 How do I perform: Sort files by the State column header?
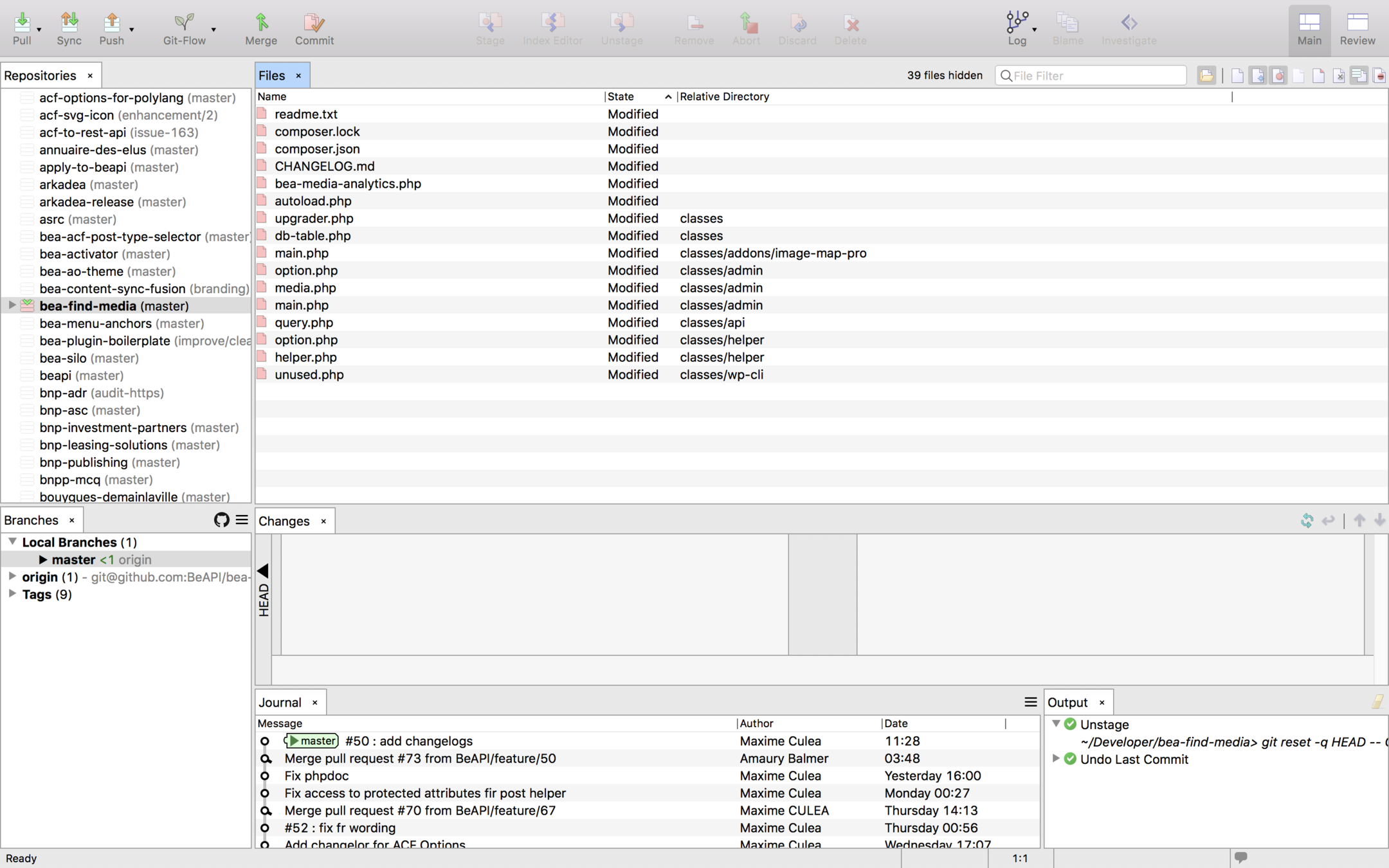(621, 96)
